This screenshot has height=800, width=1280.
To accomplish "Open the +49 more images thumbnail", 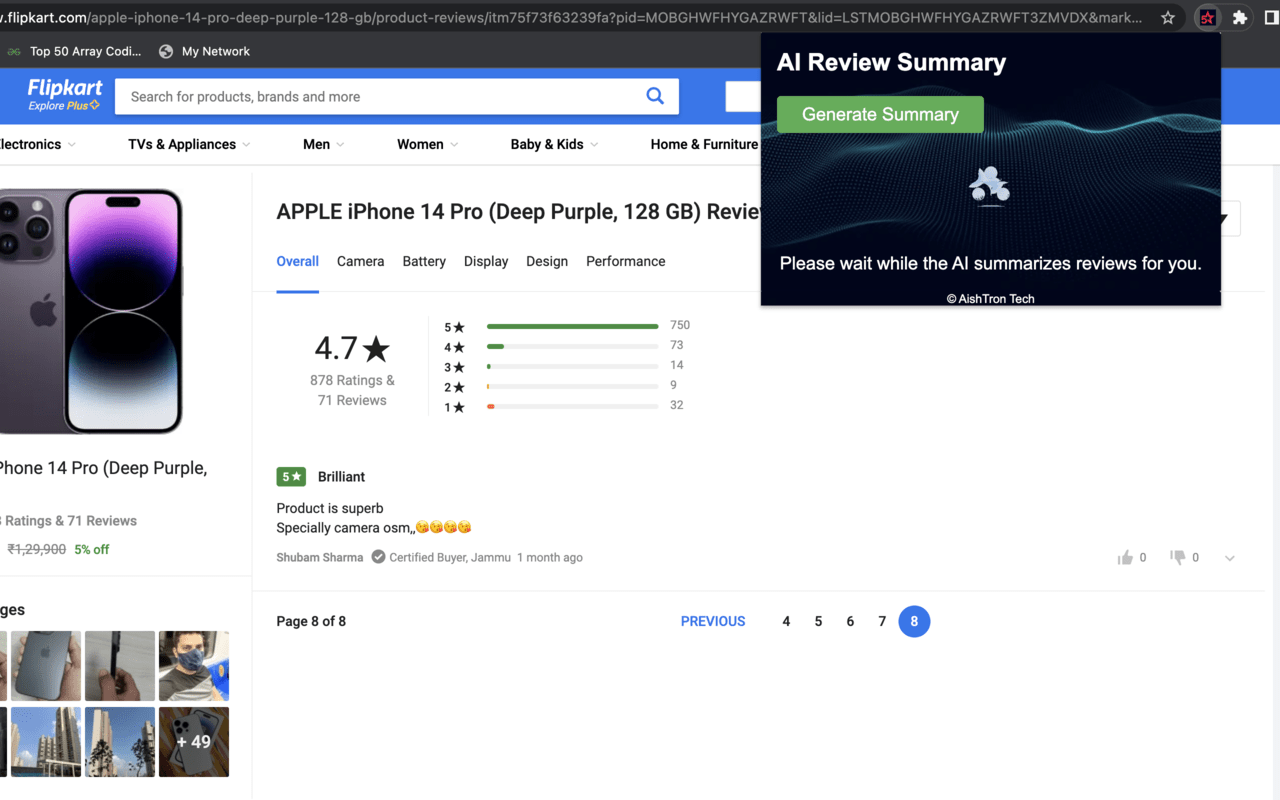I will coord(194,742).
